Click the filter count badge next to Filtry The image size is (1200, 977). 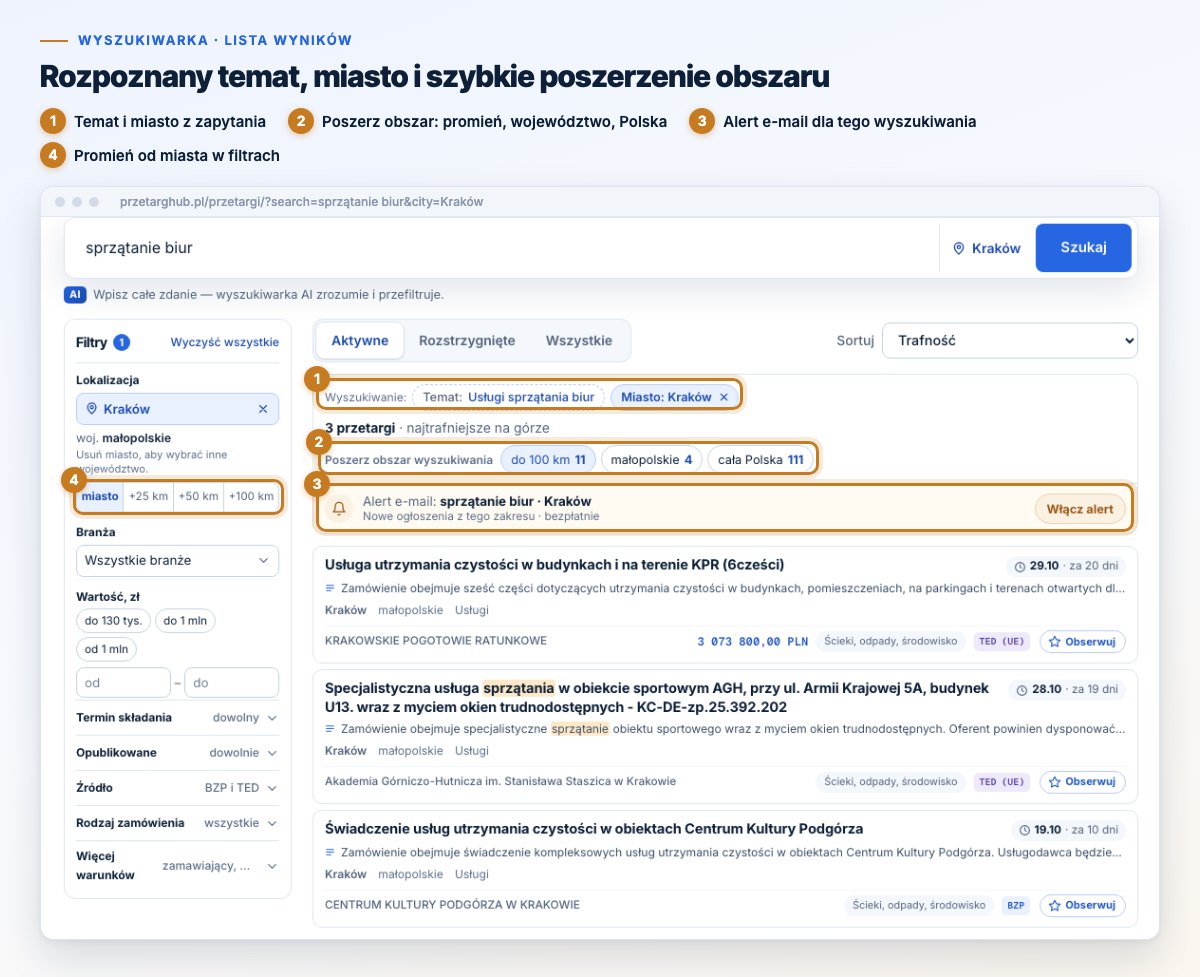[x=122, y=342]
